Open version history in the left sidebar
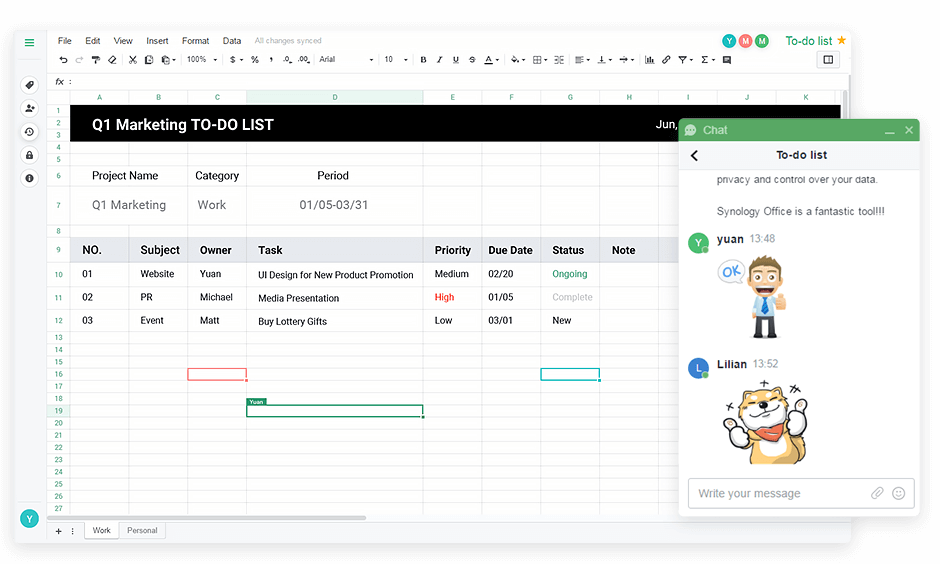The width and height of the screenshot is (940, 564). tap(29, 132)
